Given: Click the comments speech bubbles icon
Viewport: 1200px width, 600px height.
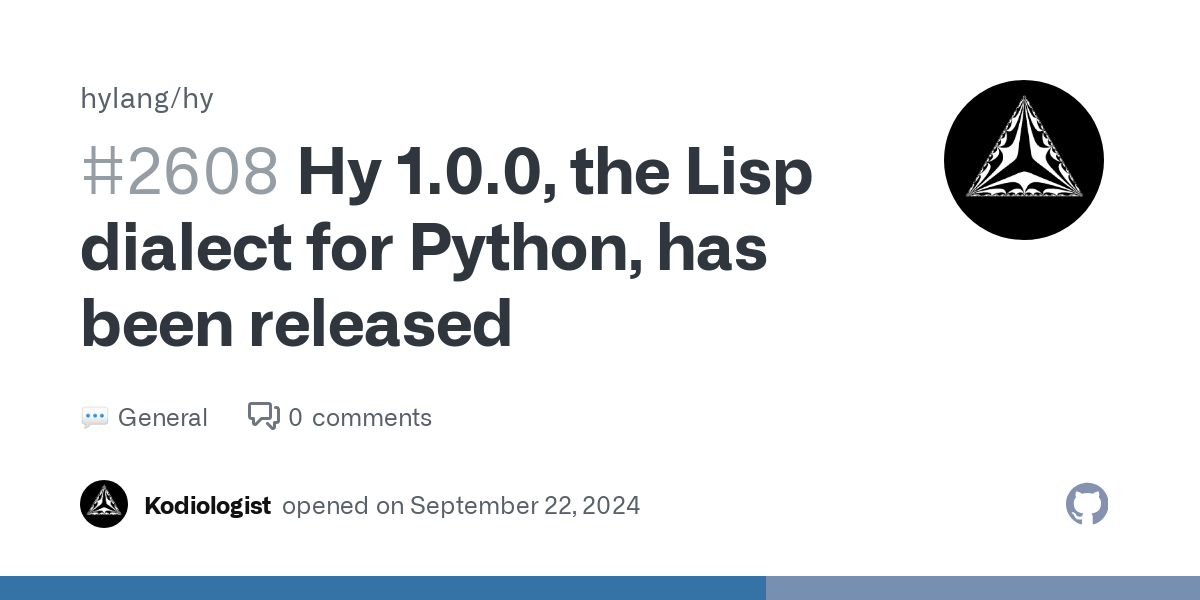Looking at the screenshot, I should (x=264, y=416).
